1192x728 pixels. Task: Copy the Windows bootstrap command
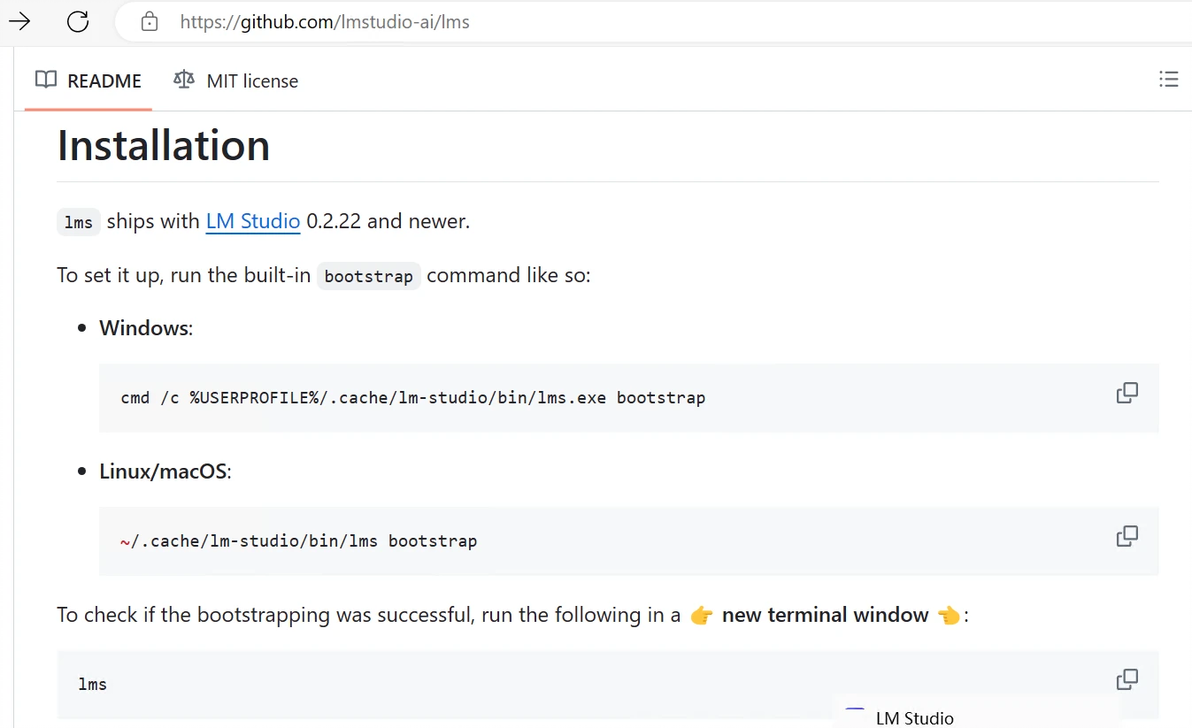coord(1127,393)
